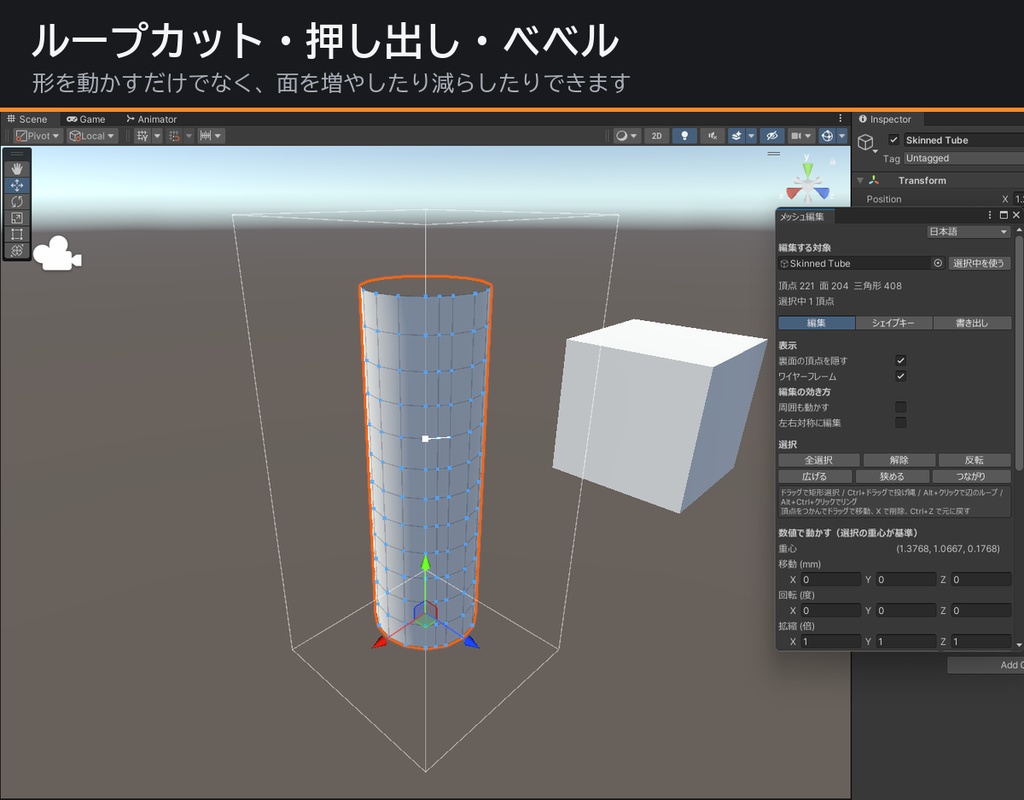Open the メッシュ編集 window three-dot menu
The height and width of the screenshot is (800, 1024).
tap(990, 215)
